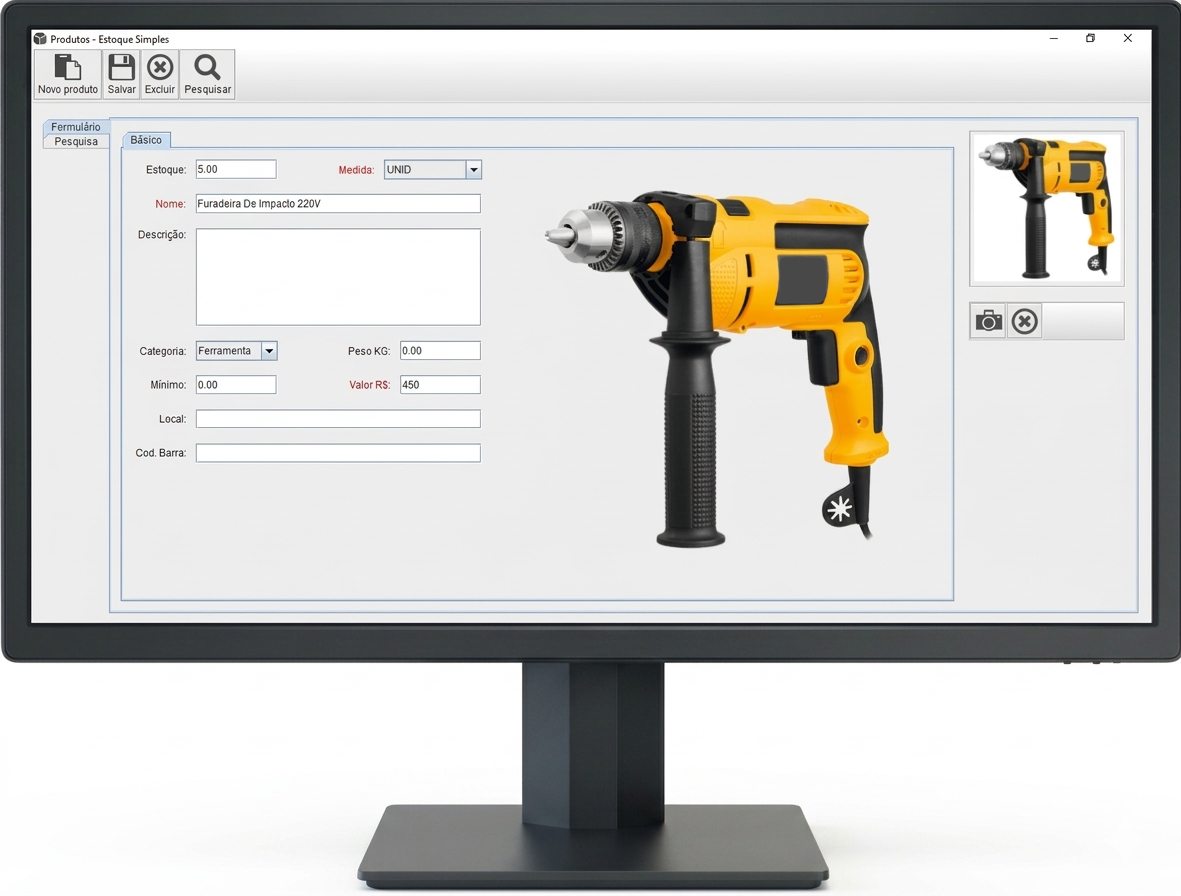This screenshot has width=1181, height=896.
Task: Switch to the Pesquisa tab
Action: pyautogui.click(x=76, y=142)
